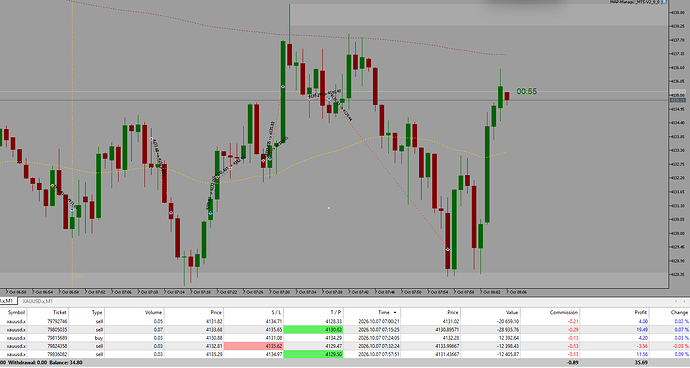
Task: Click the 00:55 candle countdown timer on chart
Action: click(x=526, y=92)
